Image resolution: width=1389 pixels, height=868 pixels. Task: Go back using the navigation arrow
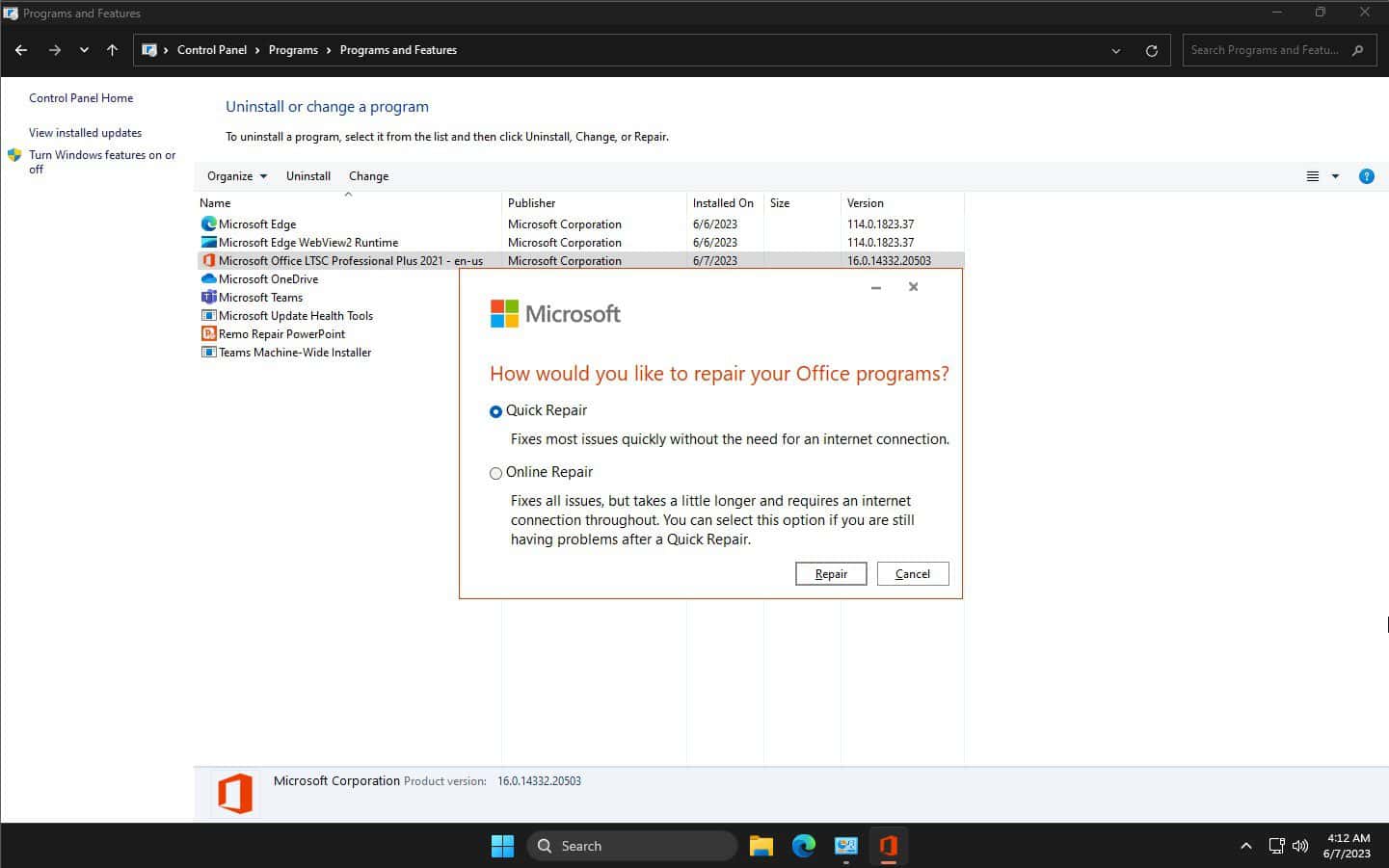point(21,50)
